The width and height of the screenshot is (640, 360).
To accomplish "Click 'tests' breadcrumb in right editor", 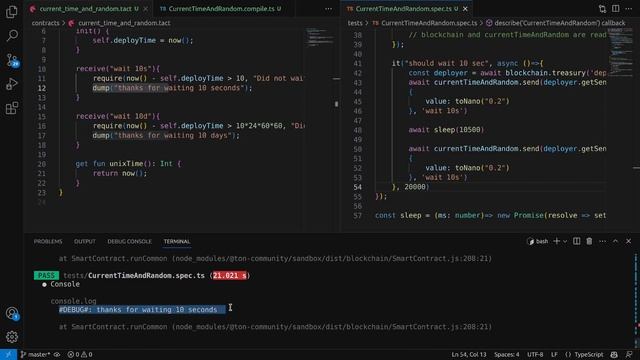I will (355, 23).
